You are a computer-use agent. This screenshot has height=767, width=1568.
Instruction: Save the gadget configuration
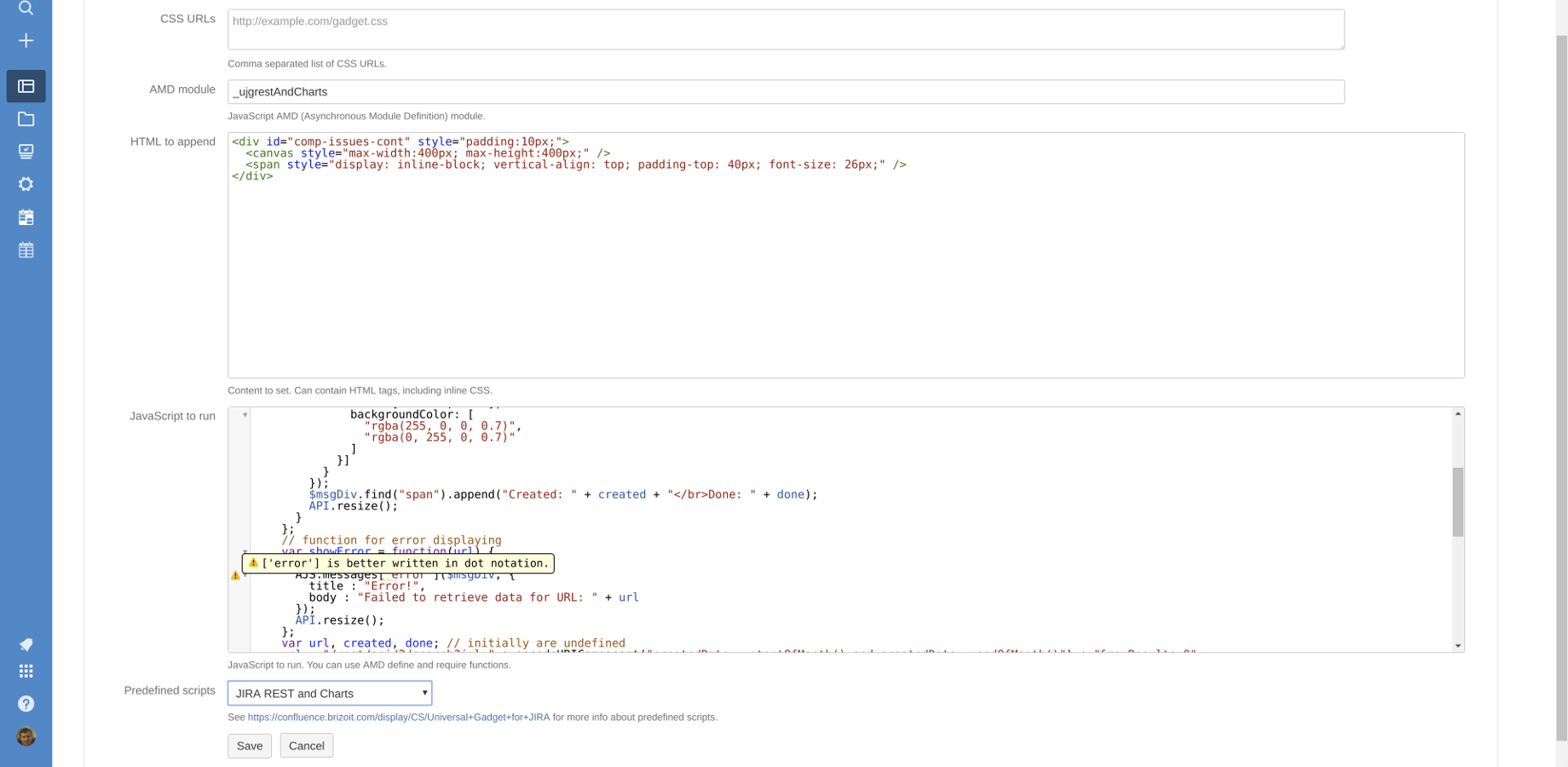249,746
